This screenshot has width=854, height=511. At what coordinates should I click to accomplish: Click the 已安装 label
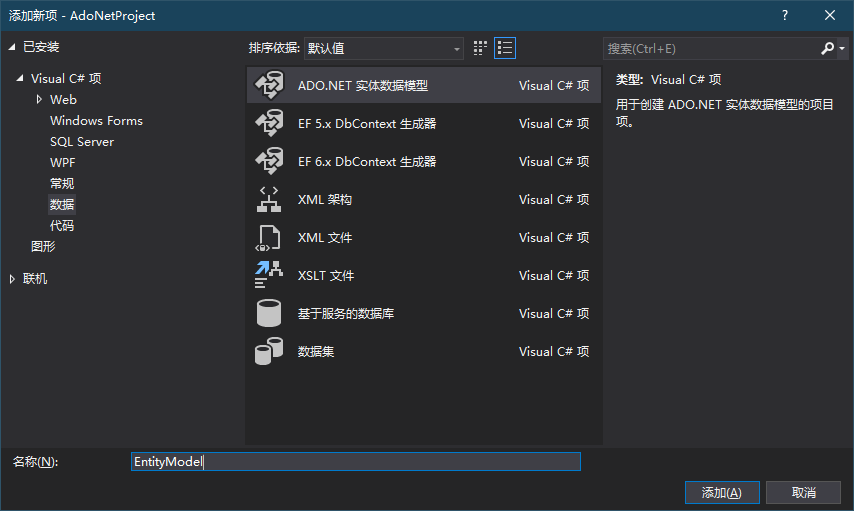pyautogui.click(x=41, y=47)
